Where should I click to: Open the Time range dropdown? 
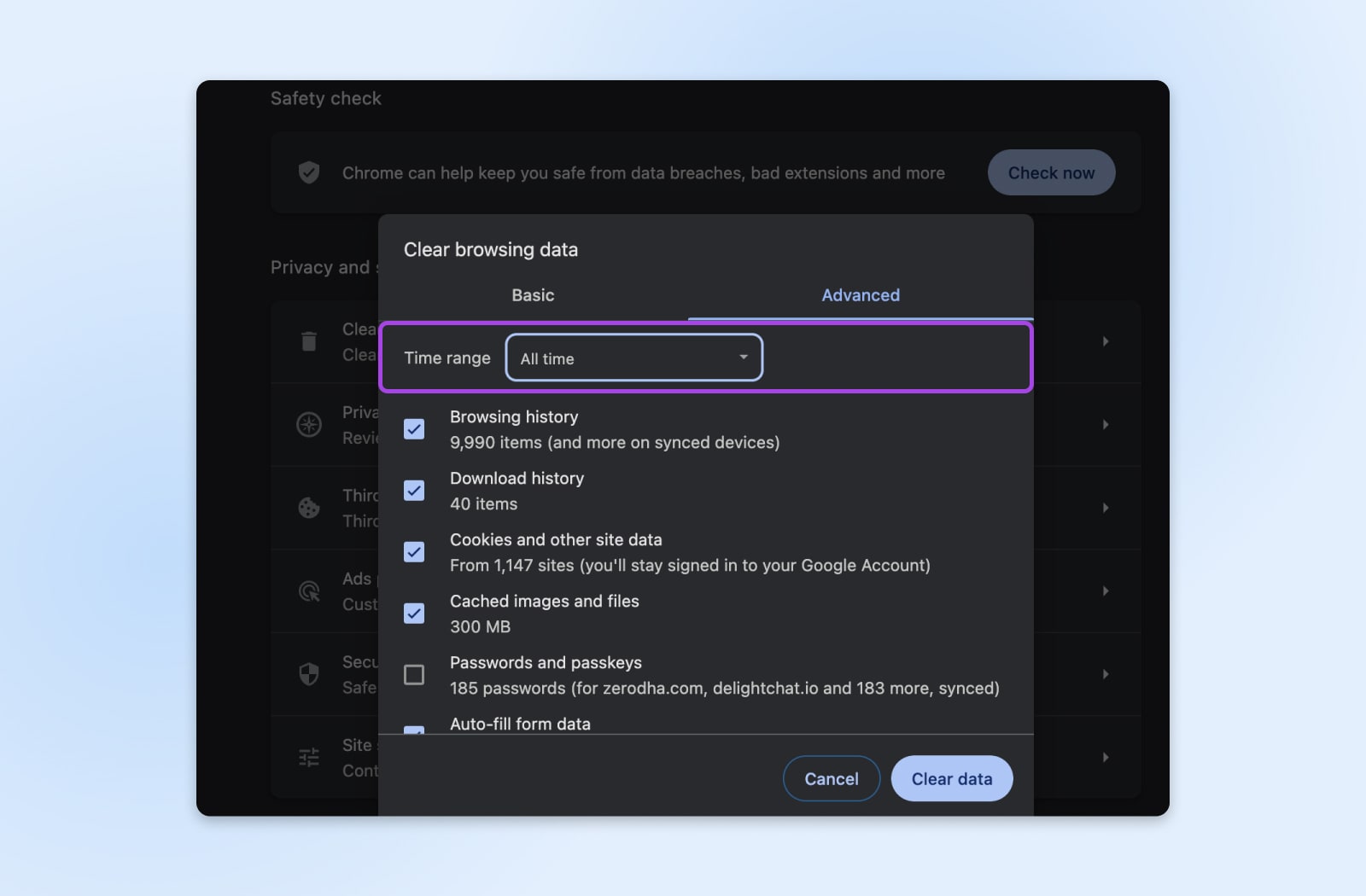[633, 358]
